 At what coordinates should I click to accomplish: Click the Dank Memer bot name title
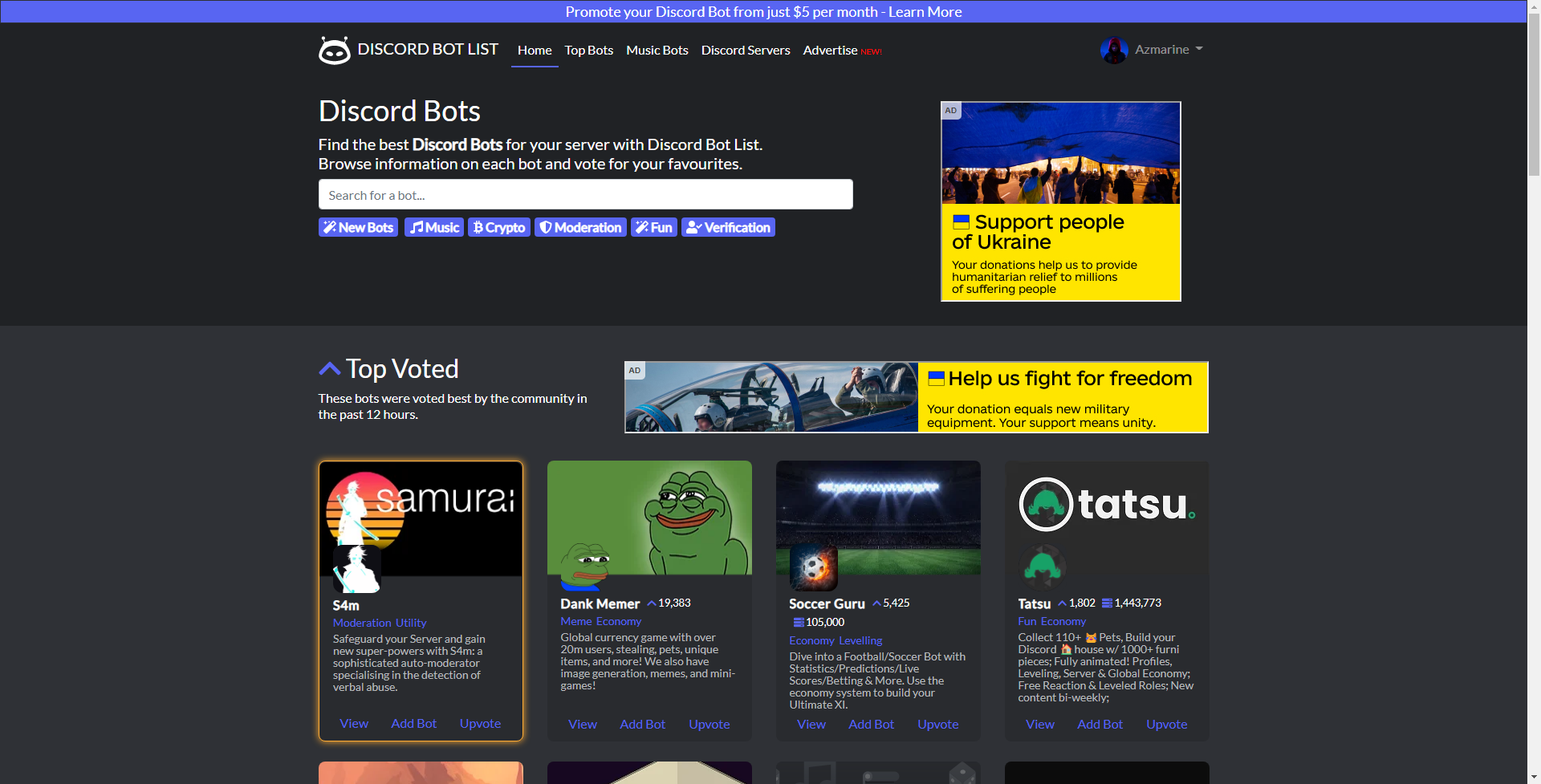[600, 603]
